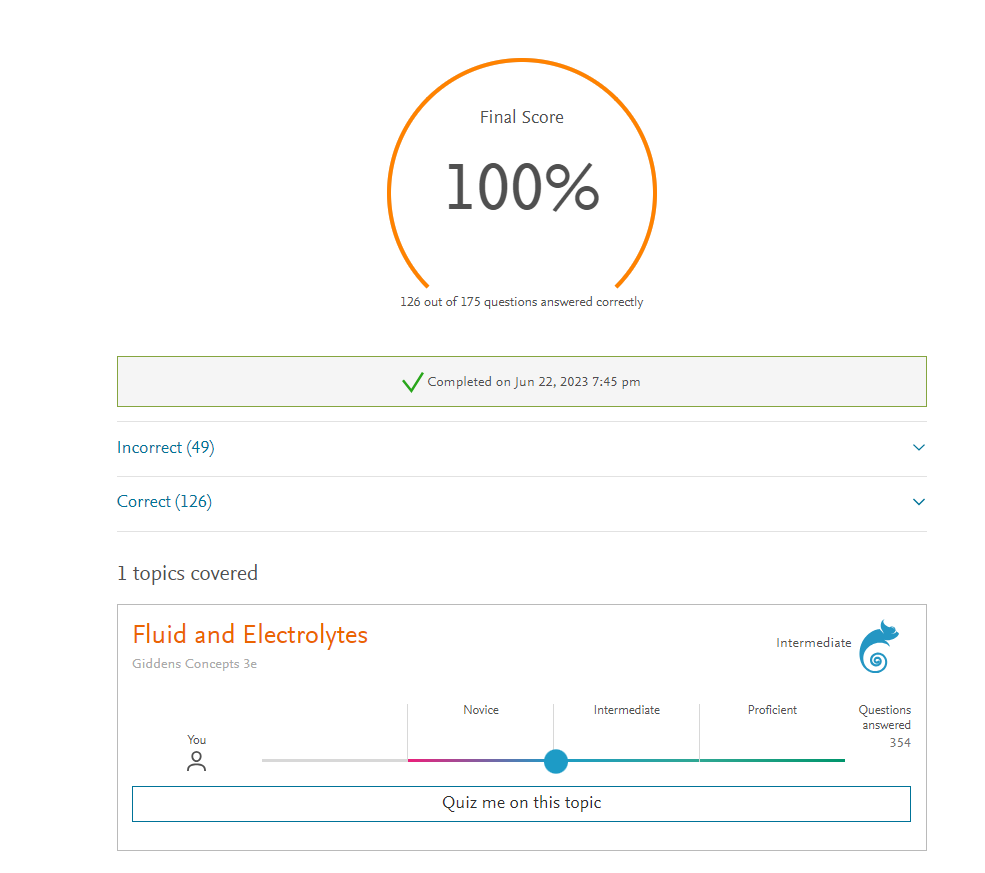Click the Questions answered 354 count
985x873 pixels.
(x=899, y=743)
